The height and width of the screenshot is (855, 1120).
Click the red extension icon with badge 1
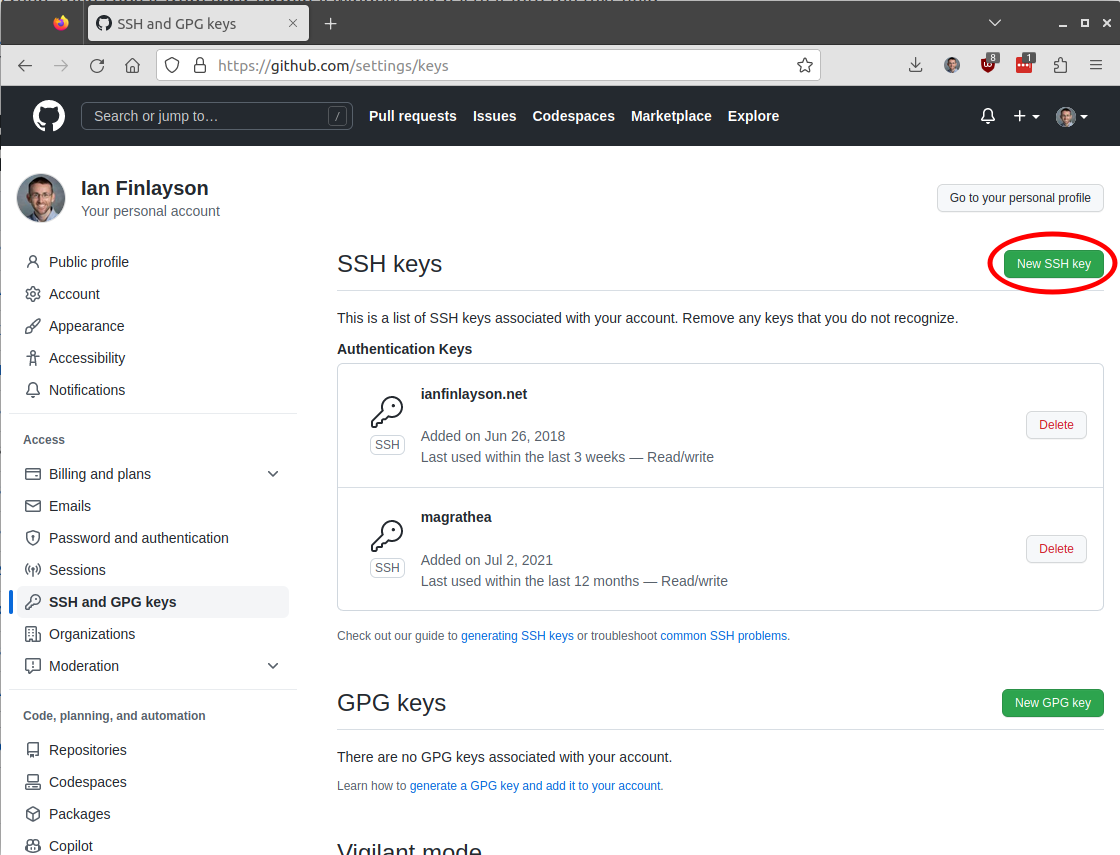tap(1025, 64)
